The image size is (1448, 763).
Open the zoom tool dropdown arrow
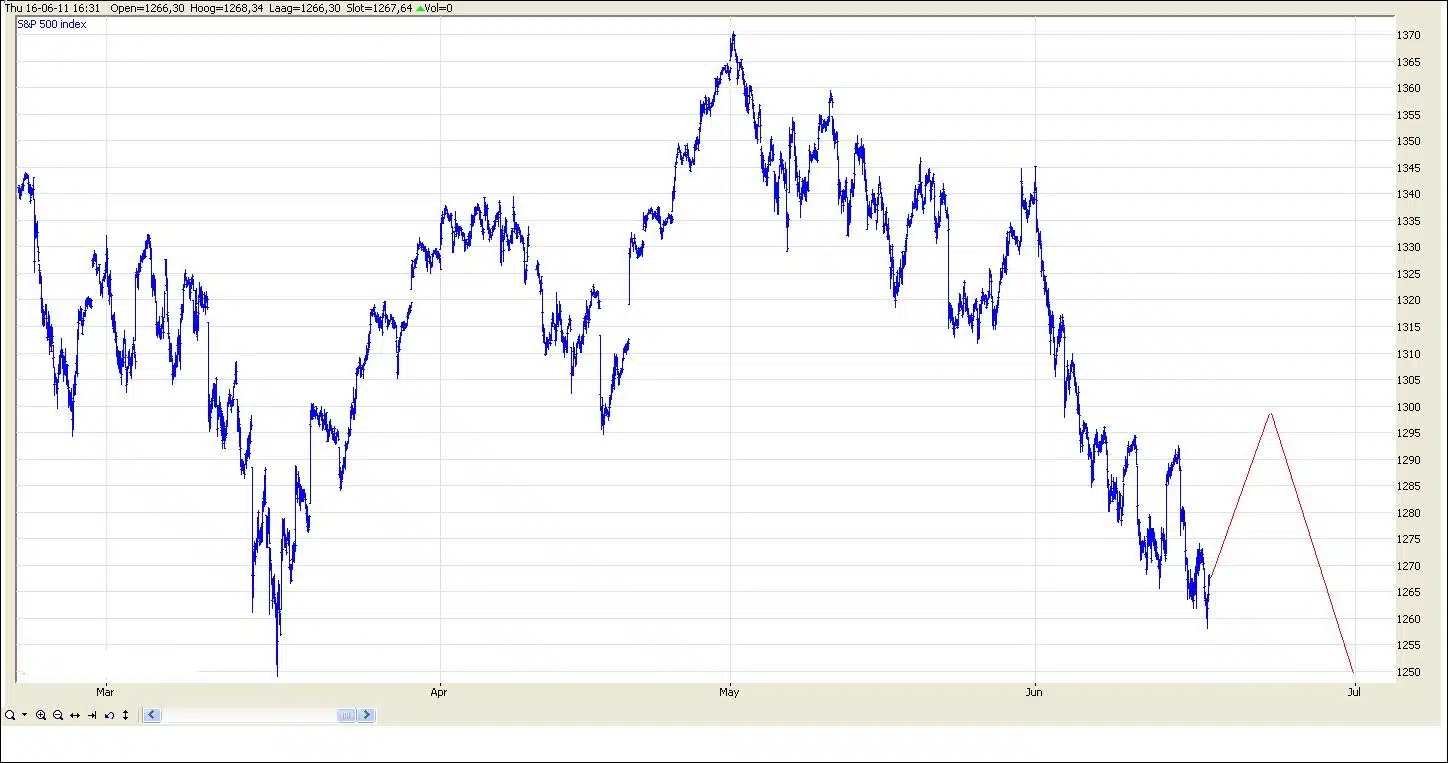(24, 715)
